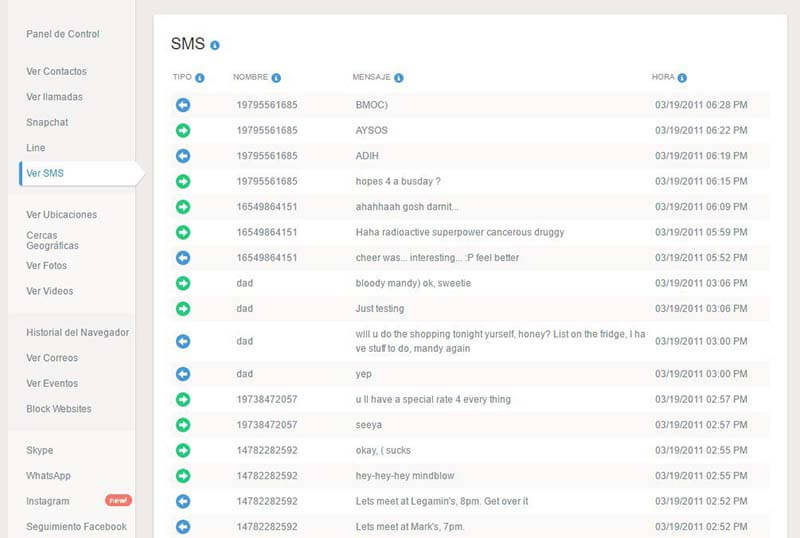Click message 'Haha radioactive superpower cancerous druggy'
This screenshot has height=538, width=800.
point(460,233)
